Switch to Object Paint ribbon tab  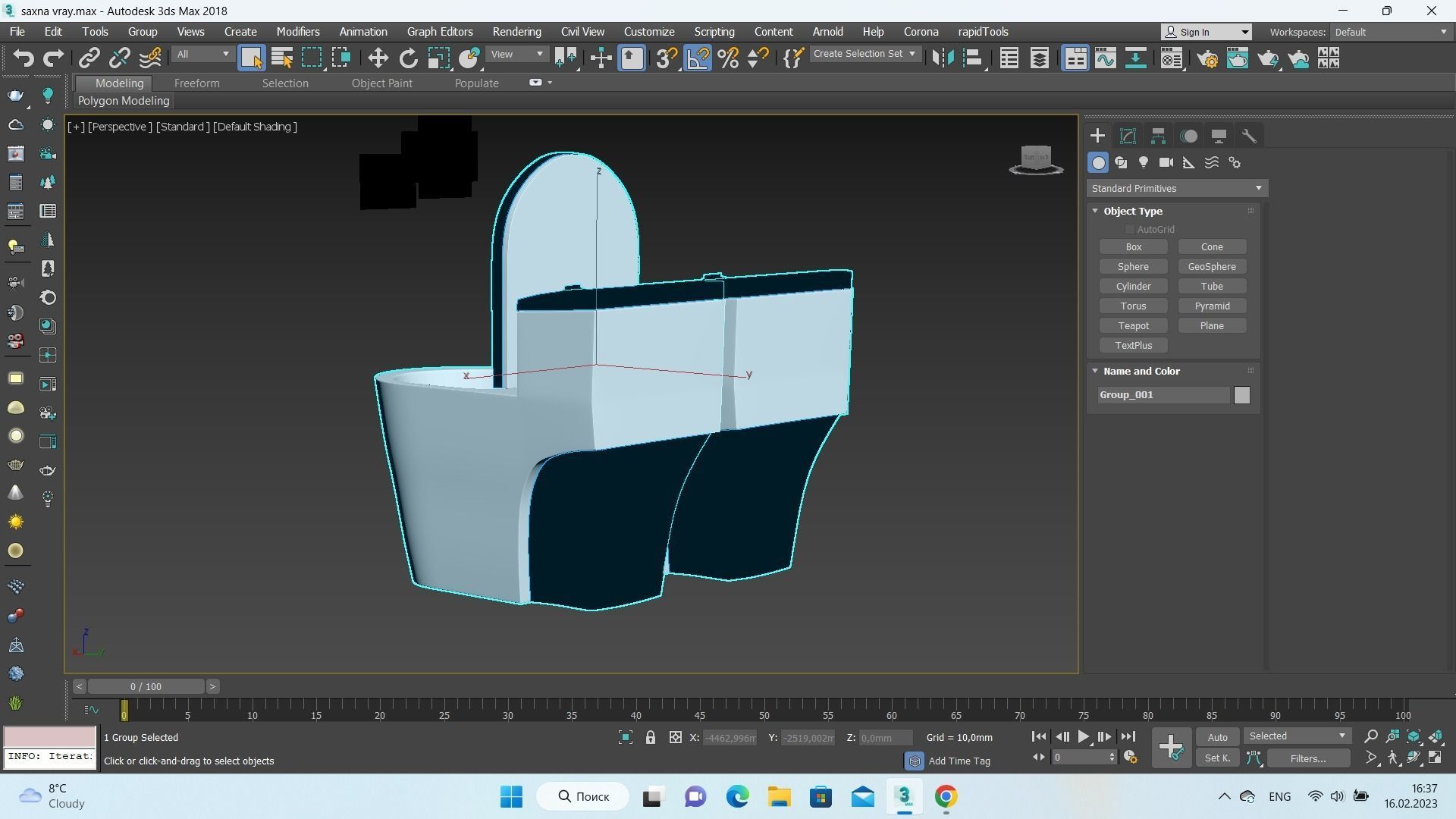tap(381, 83)
